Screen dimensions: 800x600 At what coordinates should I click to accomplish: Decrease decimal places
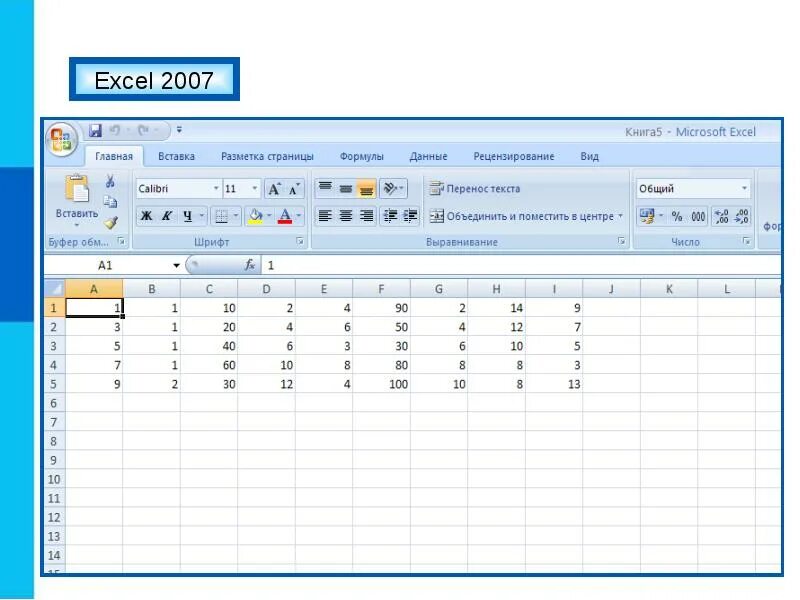click(x=741, y=216)
